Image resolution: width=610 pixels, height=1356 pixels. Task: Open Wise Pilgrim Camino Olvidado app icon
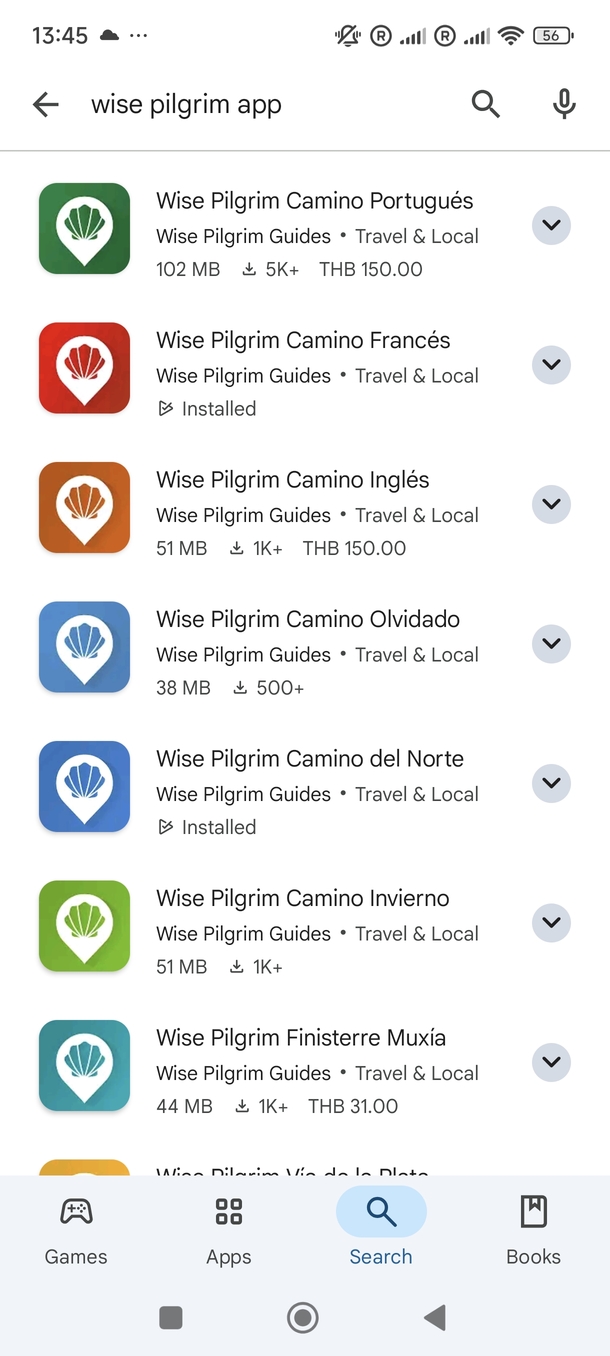coord(85,647)
